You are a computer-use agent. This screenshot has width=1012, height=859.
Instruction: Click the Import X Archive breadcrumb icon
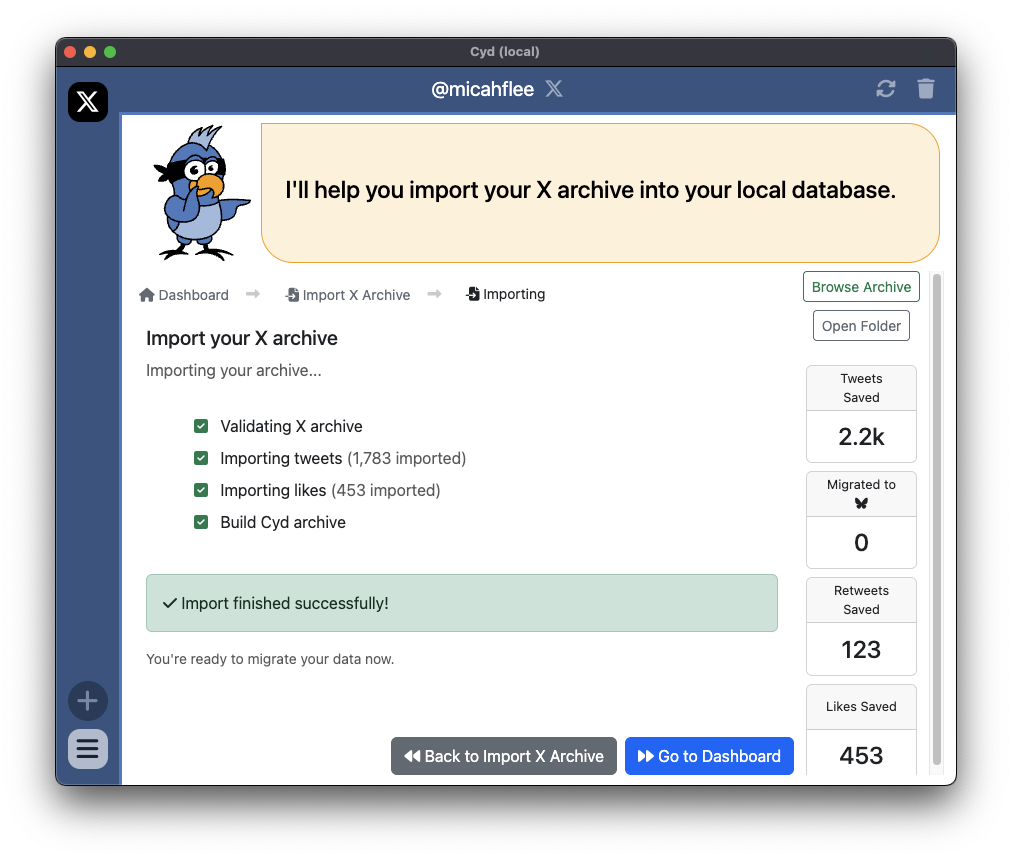[x=292, y=295]
